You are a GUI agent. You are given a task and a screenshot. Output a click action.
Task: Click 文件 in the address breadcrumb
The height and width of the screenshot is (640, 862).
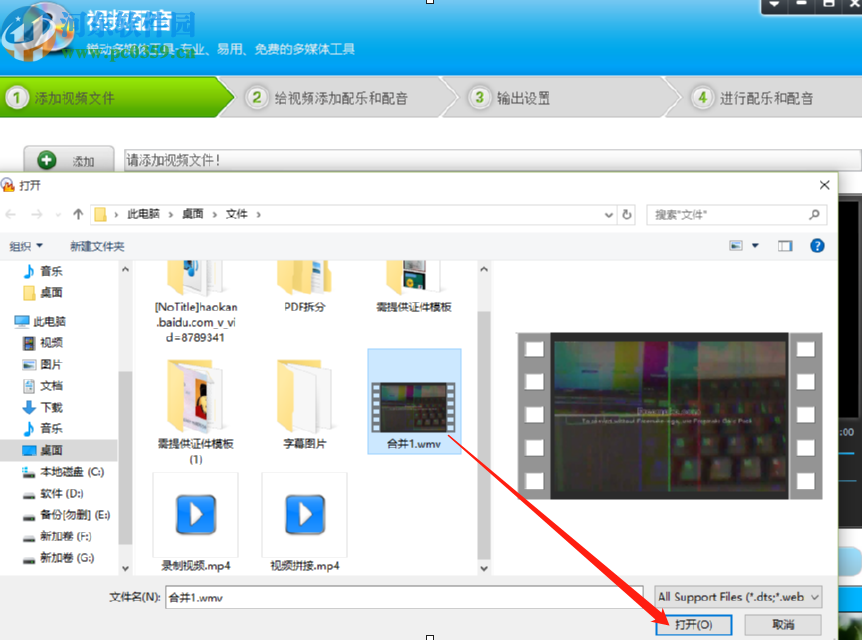(236, 214)
